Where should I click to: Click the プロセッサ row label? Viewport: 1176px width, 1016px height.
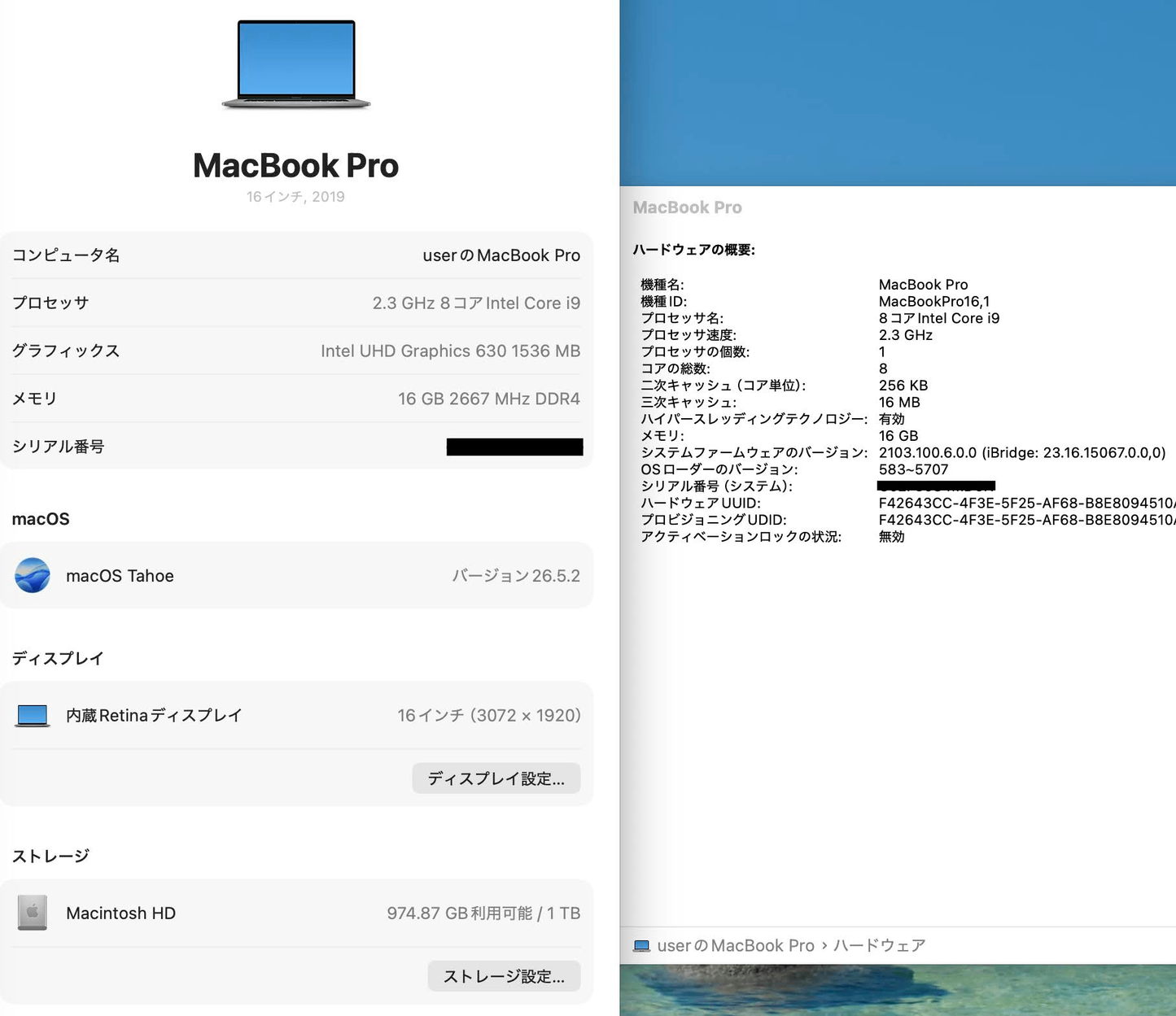(x=50, y=303)
